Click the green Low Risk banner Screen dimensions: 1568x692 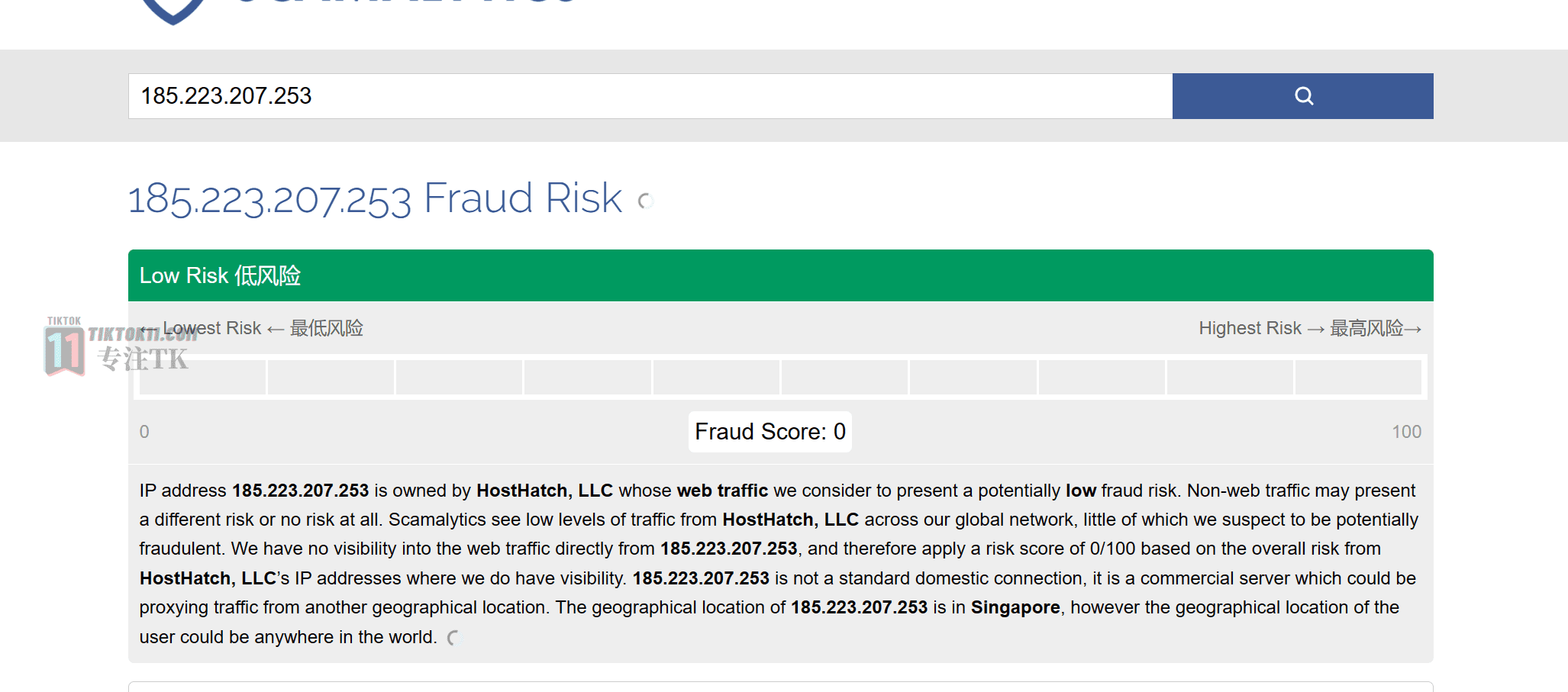click(x=780, y=275)
